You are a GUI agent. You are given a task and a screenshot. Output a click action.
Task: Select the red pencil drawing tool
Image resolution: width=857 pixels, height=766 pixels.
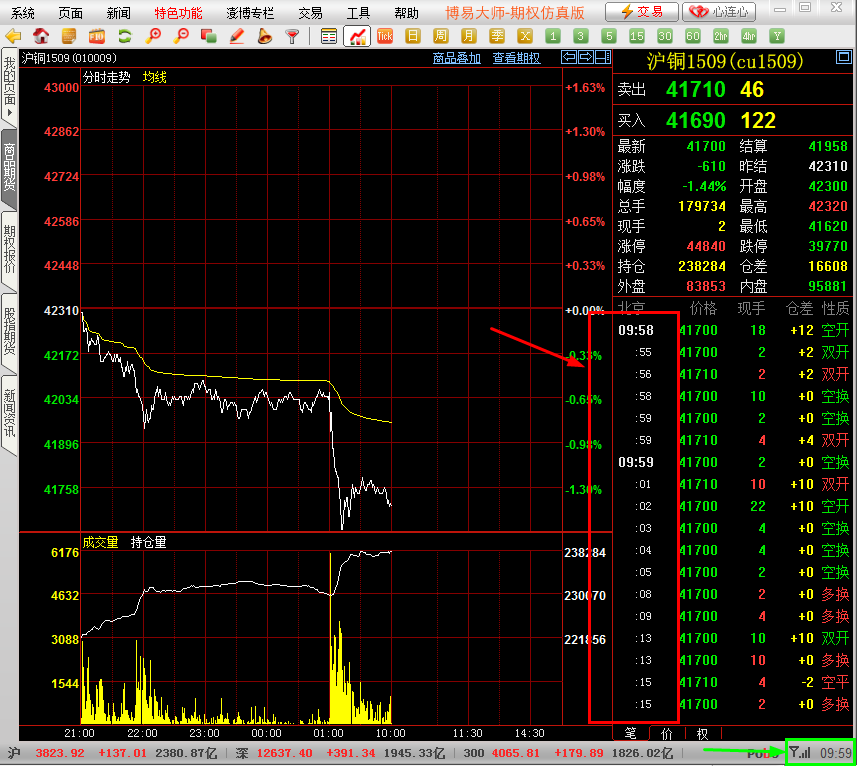pos(237,36)
